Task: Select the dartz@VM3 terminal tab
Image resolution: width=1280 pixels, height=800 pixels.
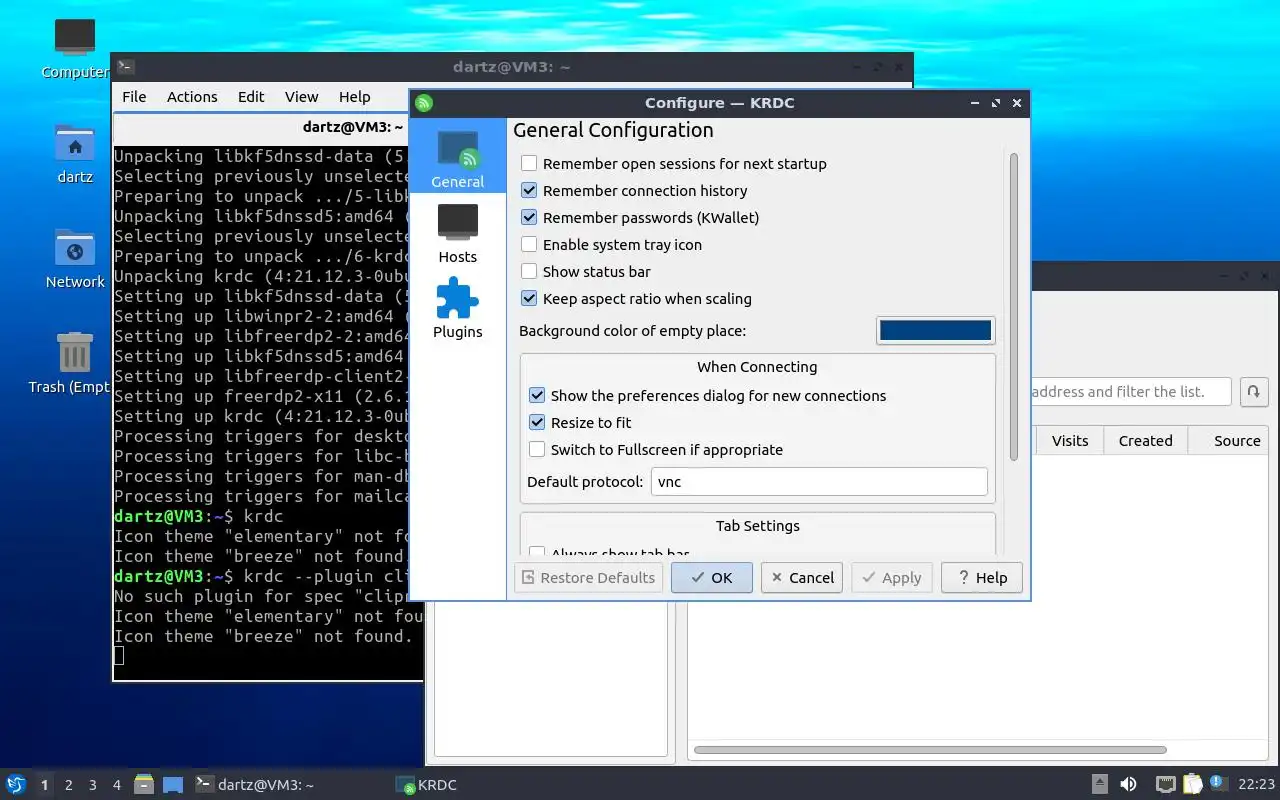Action: pos(353,128)
